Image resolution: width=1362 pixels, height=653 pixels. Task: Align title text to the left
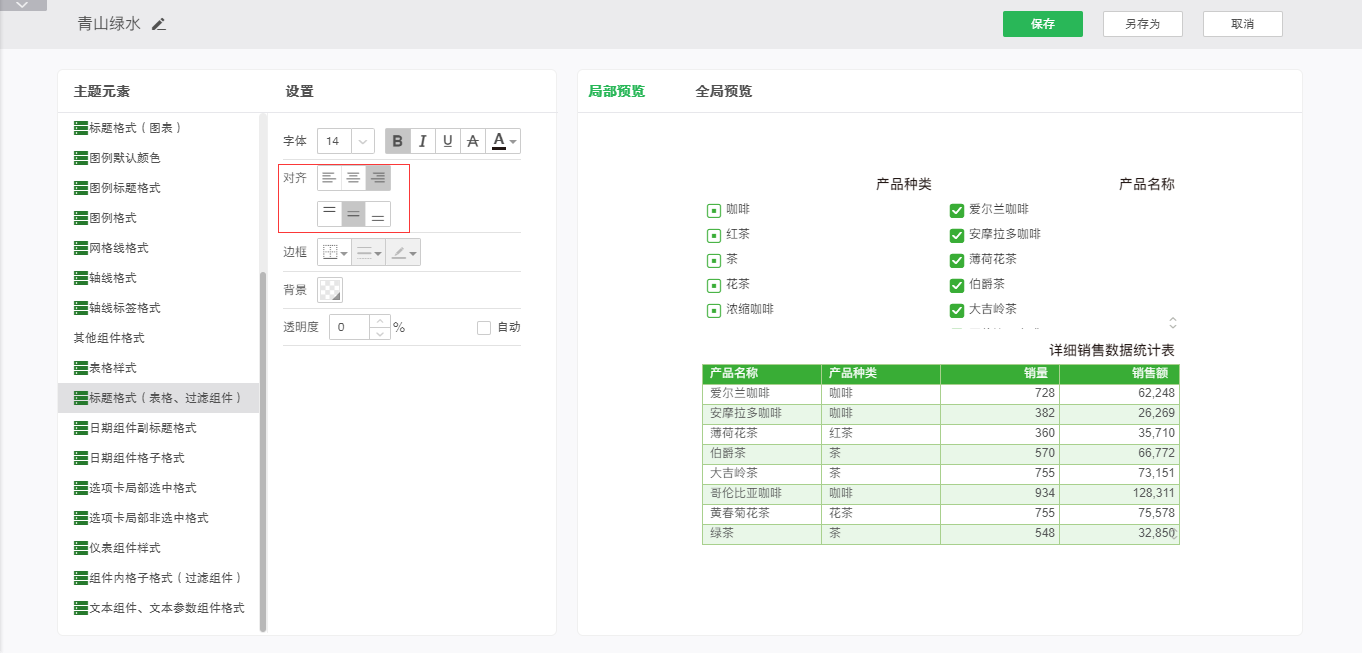(x=329, y=178)
